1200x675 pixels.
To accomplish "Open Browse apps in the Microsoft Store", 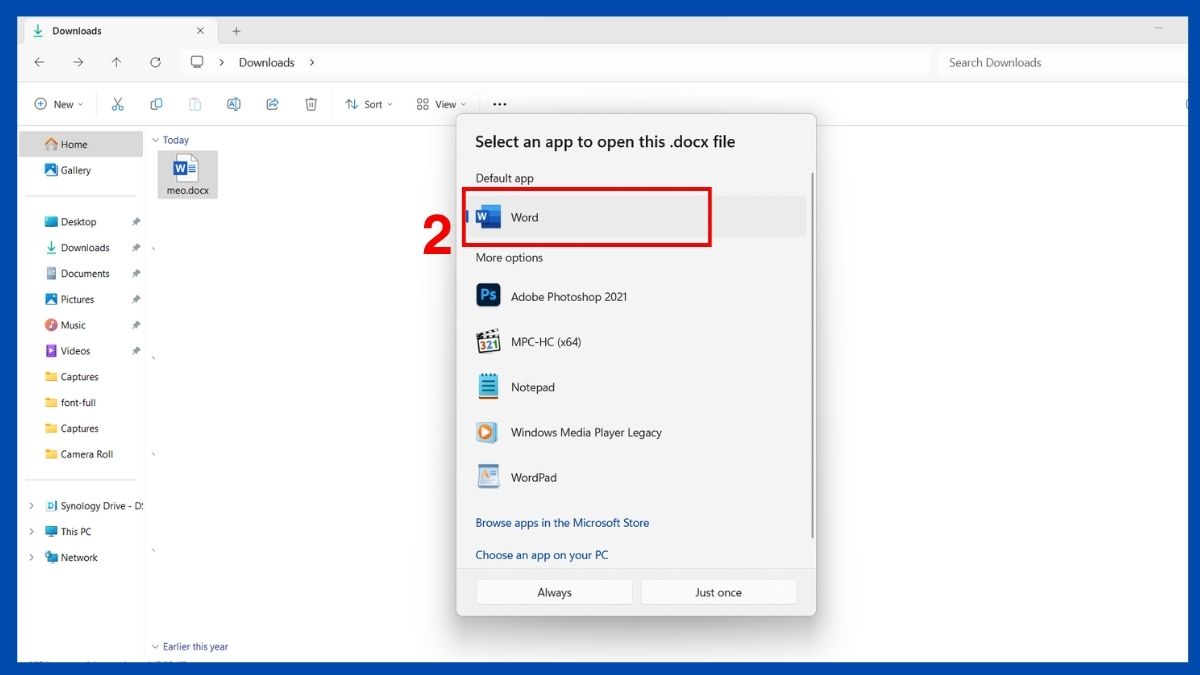I will [562, 523].
